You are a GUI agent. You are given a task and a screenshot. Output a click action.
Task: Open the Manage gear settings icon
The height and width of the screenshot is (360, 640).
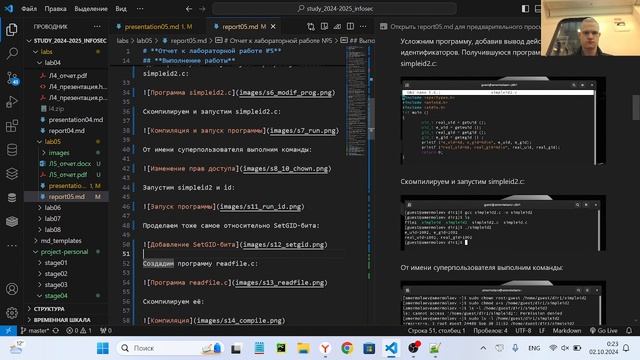point(12,313)
